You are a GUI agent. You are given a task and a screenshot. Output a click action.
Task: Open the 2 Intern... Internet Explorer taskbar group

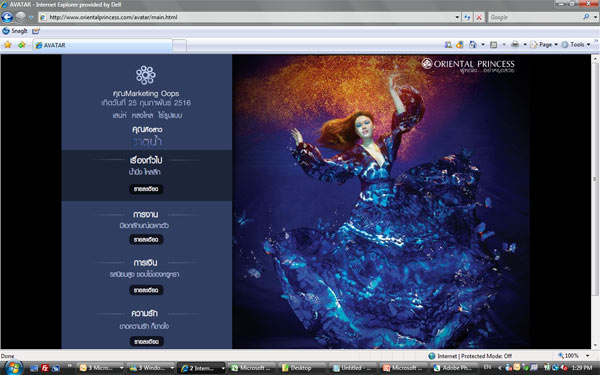pos(202,368)
